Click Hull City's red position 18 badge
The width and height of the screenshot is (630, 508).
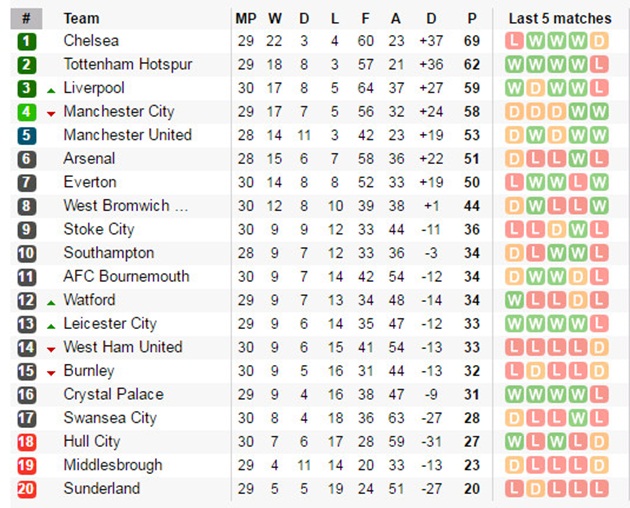[27, 442]
